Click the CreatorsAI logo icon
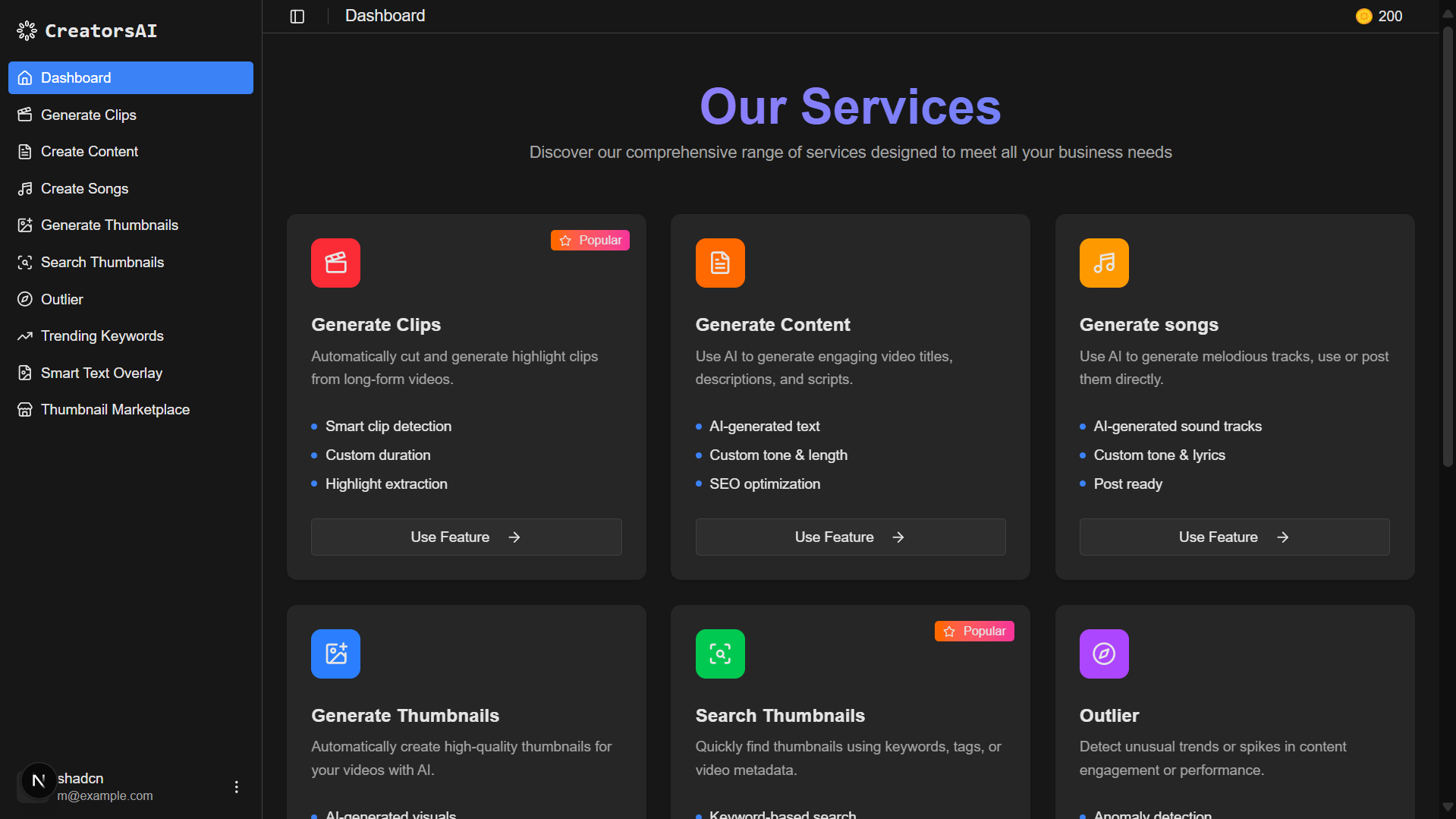 27,31
